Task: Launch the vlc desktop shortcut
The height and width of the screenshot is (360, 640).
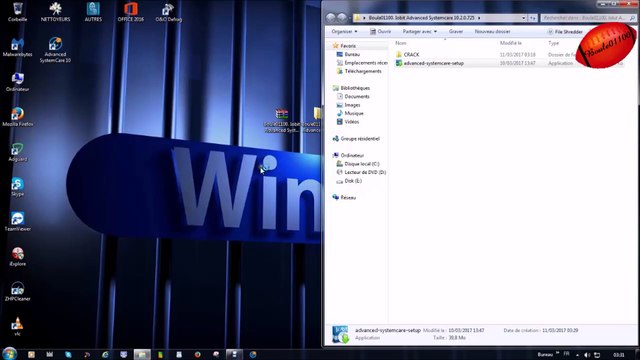Action: click(17, 327)
